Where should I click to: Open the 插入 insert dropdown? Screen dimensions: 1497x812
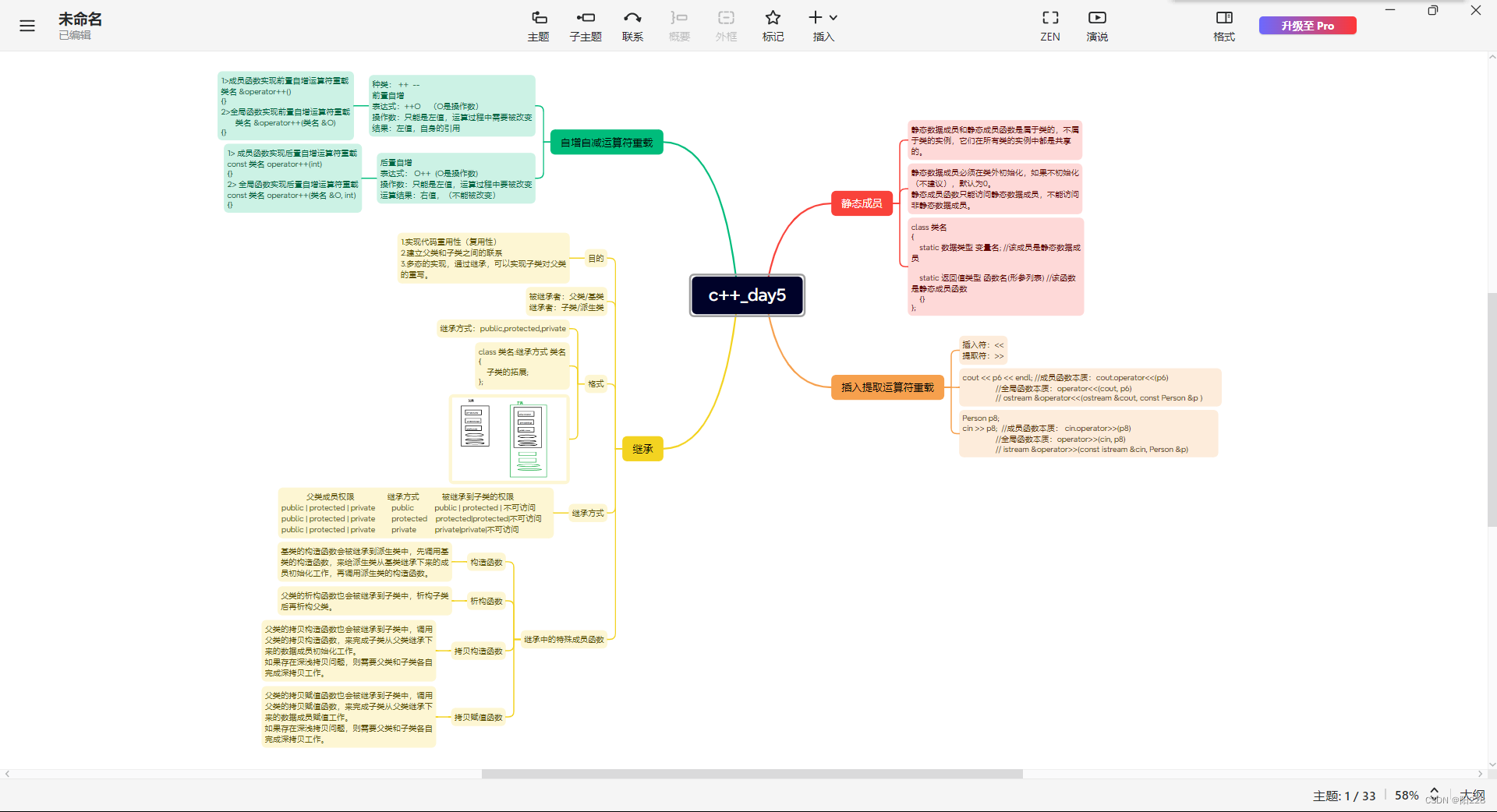pyautogui.click(x=823, y=26)
